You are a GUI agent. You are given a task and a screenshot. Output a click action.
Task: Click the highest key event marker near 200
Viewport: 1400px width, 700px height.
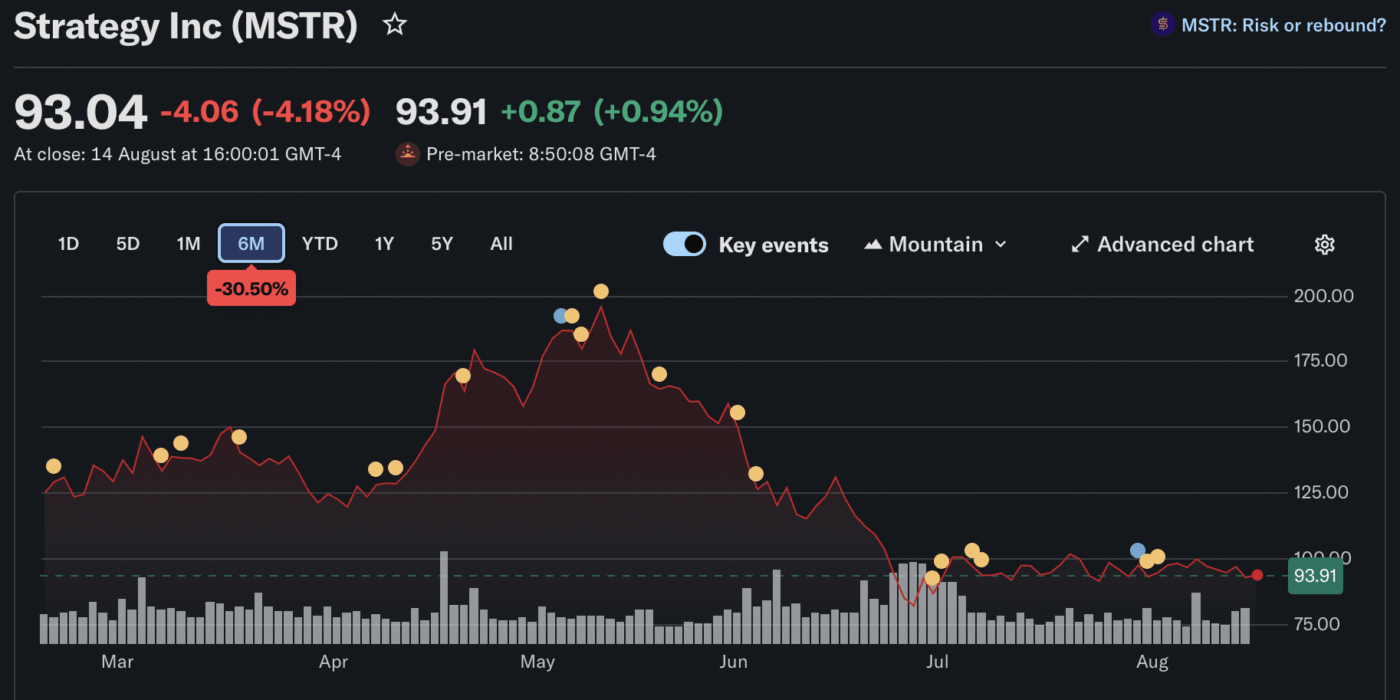coord(601,292)
